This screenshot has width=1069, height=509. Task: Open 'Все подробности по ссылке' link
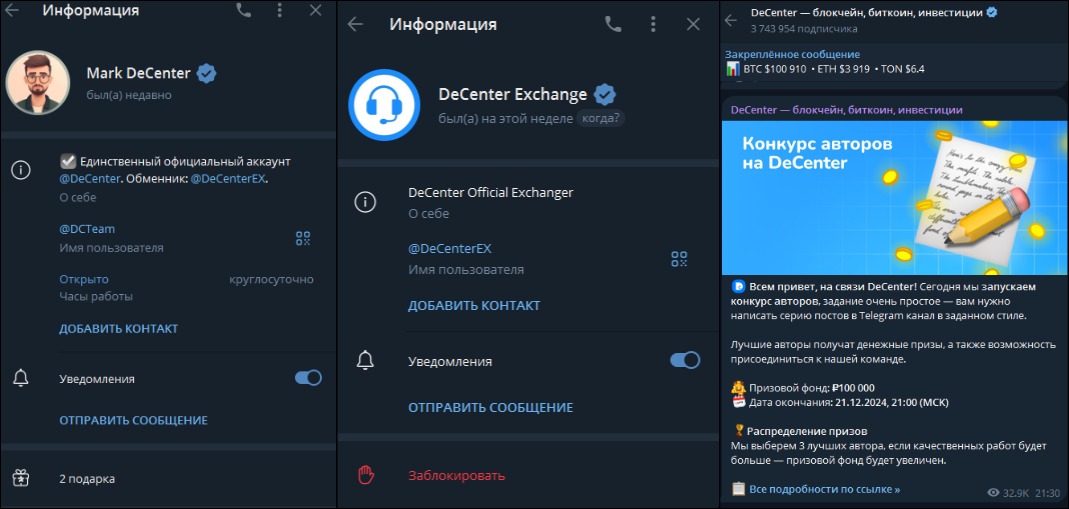pos(824,489)
